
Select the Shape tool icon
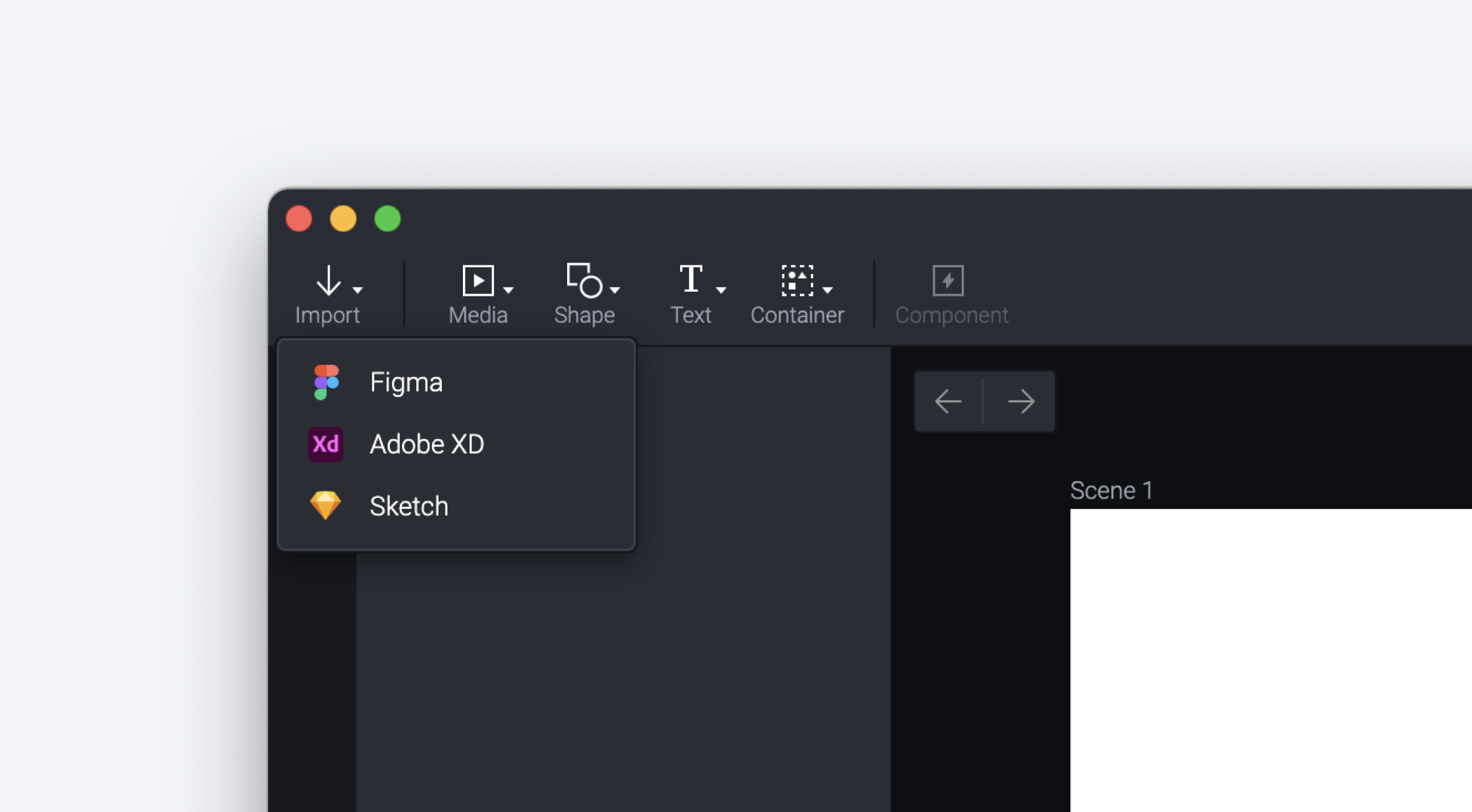point(584,280)
